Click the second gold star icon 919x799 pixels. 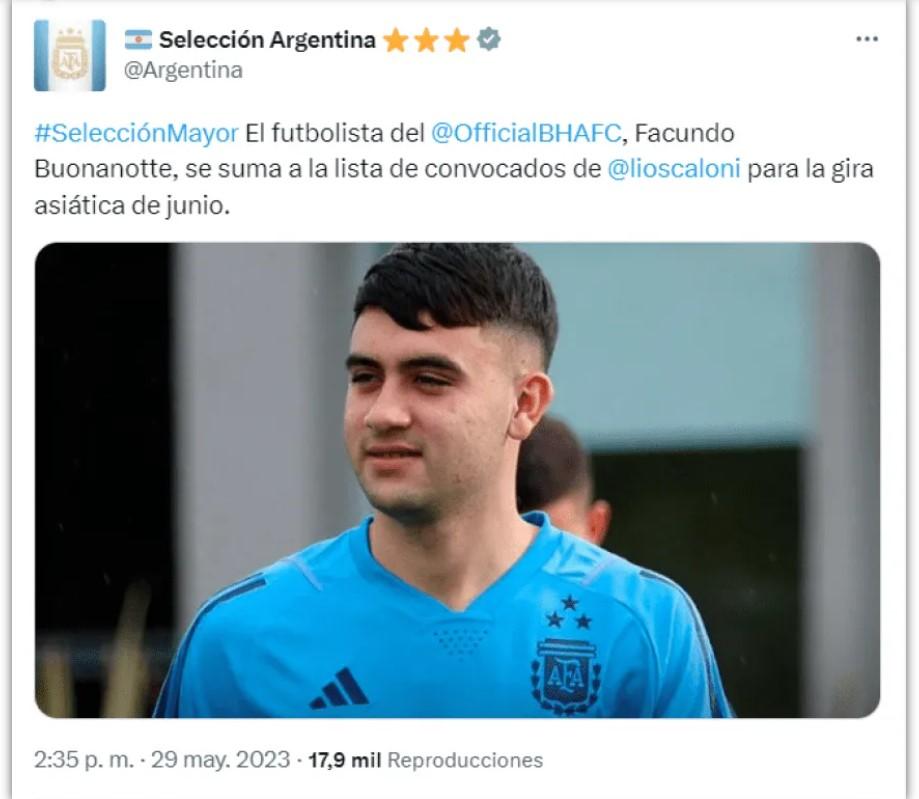(427, 40)
